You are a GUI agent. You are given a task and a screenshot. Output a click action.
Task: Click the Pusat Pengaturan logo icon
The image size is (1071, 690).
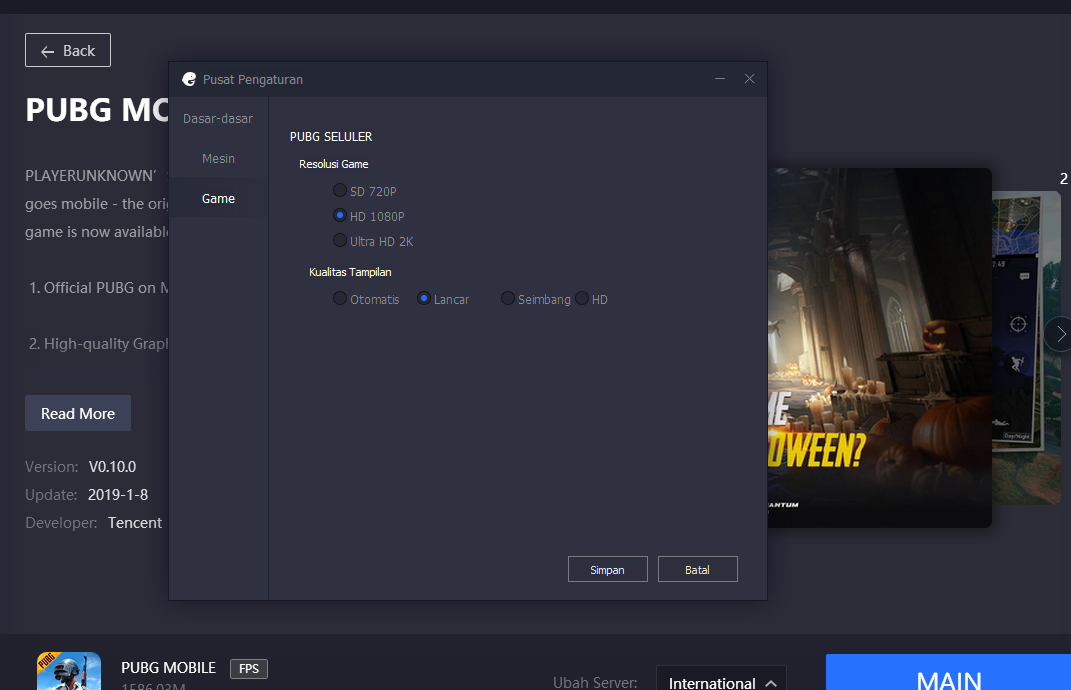tap(189, 79)
